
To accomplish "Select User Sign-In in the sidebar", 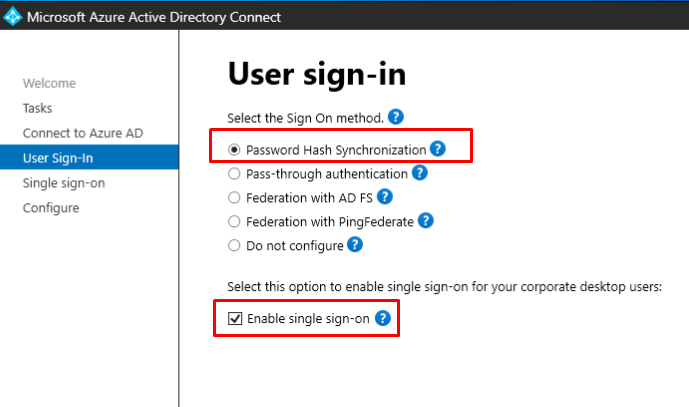I will click(x=58, y=158).
